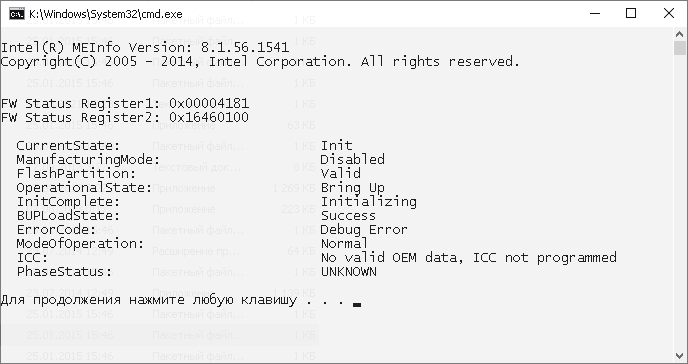Screen dimensions: 688x364
Task: Click the PhaseStatus value UNKNOWN
Action: (x=349, y=271)
